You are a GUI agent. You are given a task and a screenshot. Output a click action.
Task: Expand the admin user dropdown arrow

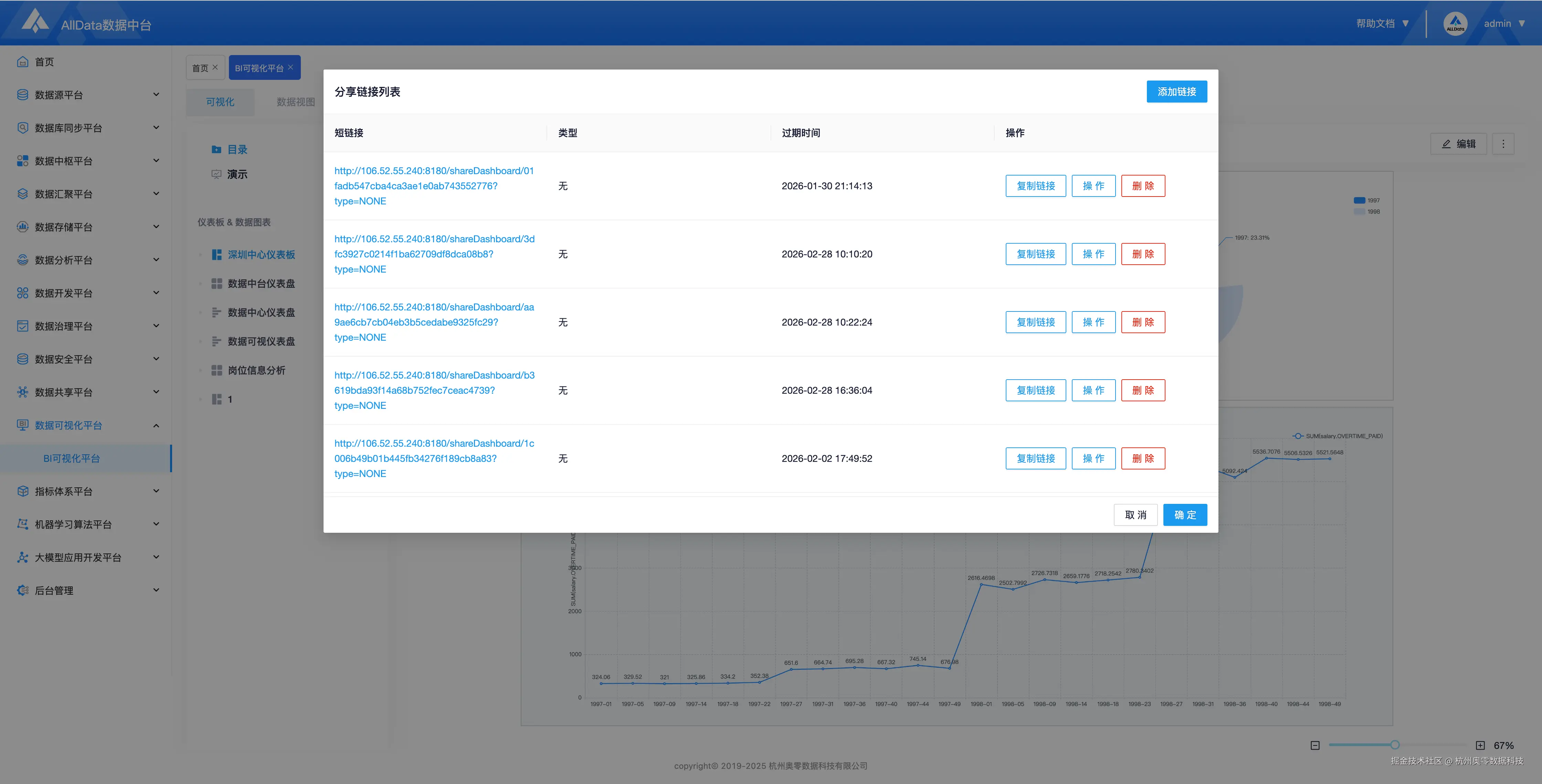tap(1521, 23)
